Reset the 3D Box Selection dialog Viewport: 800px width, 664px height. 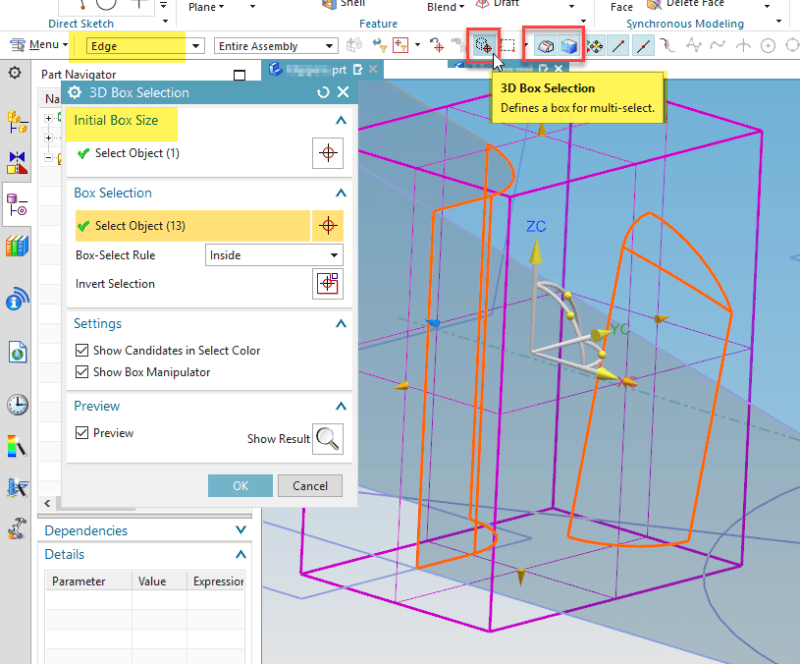pyautogui.click(x=323, y=92)
